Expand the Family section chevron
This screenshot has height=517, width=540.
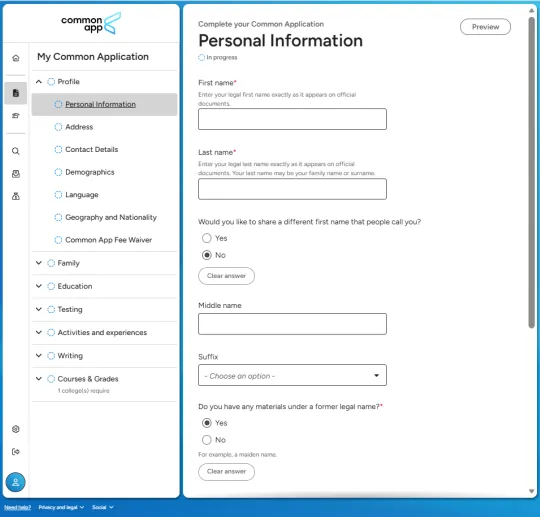[39, 263]
